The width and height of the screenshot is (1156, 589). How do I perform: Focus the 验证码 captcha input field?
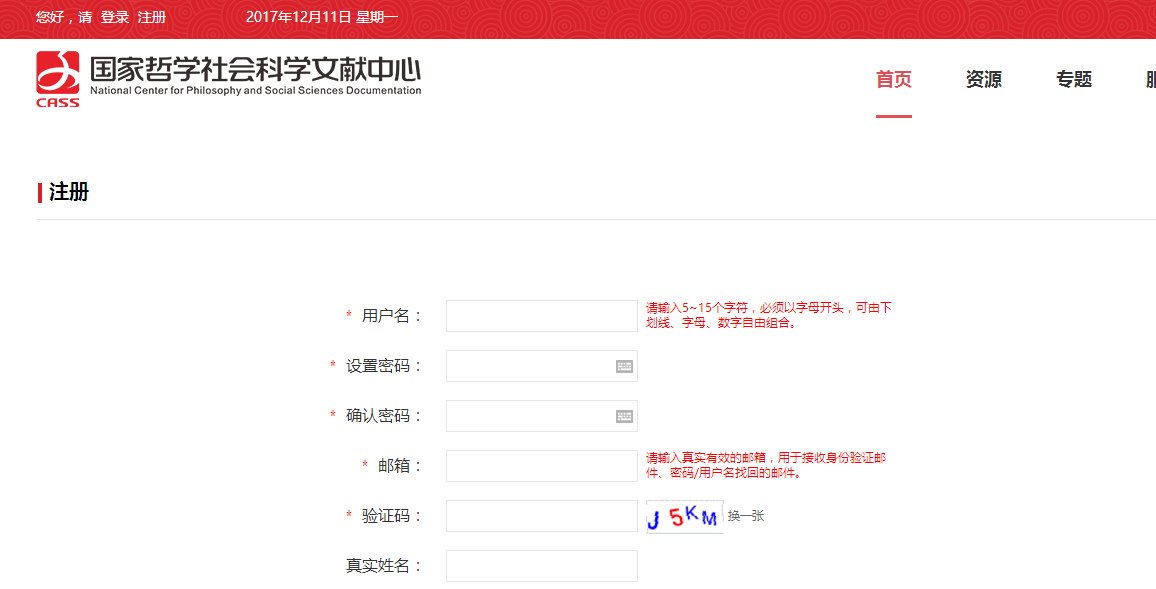click(540, 515)
